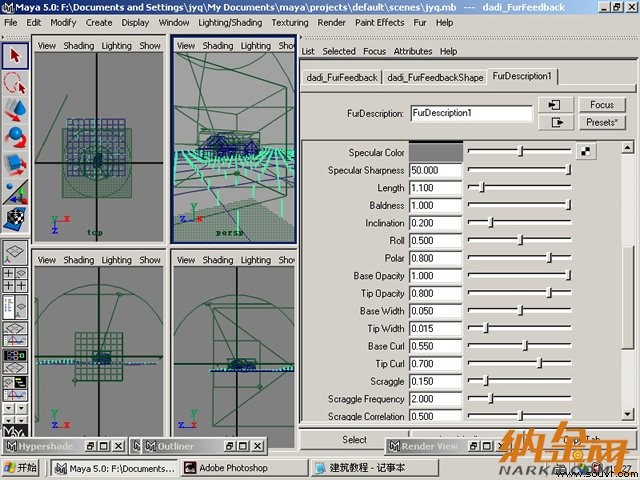Click the Focus button

pos(602,105)
